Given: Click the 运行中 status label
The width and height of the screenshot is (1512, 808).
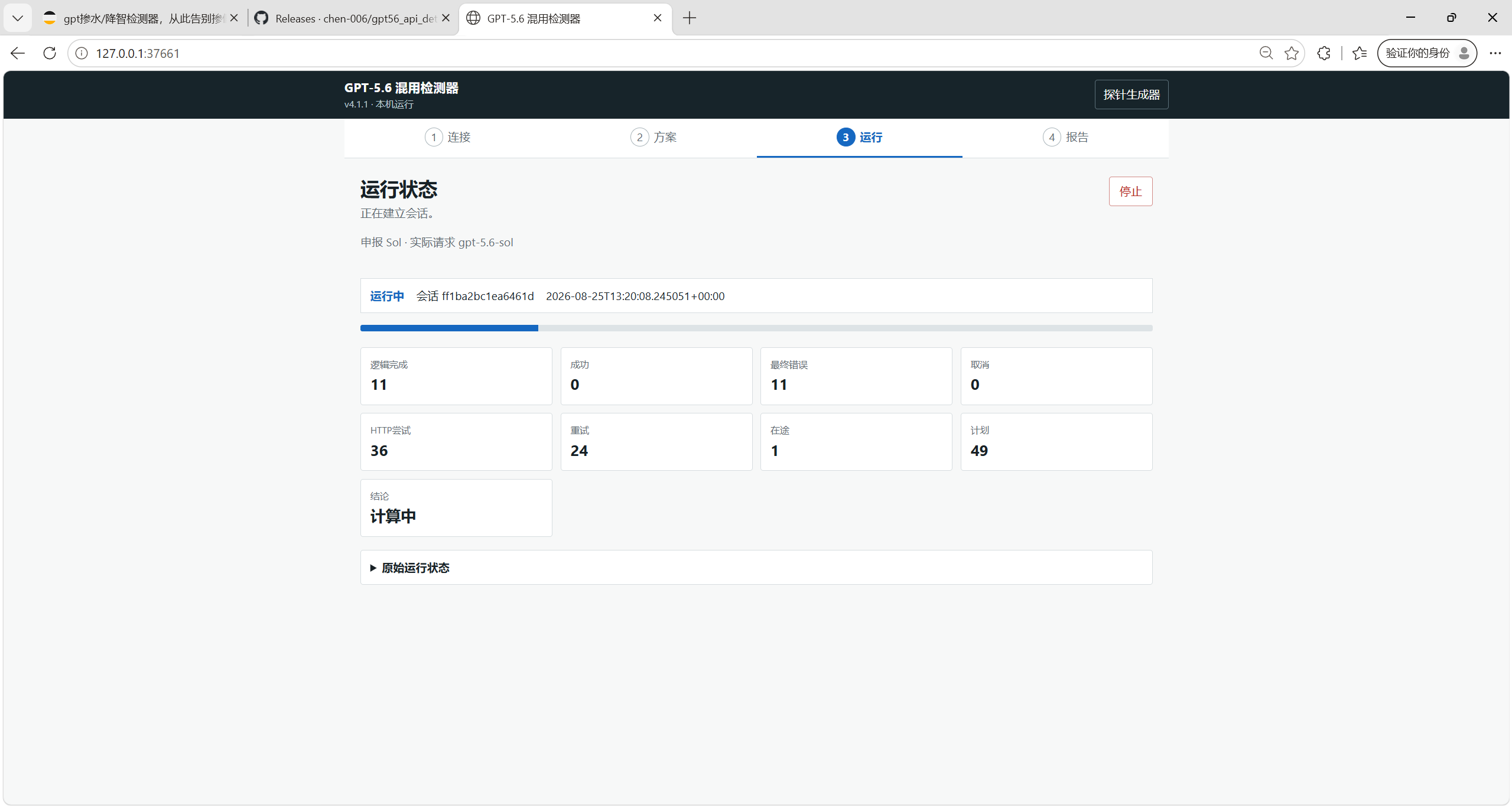Looking at the screenshot, I should click(387, 297).
